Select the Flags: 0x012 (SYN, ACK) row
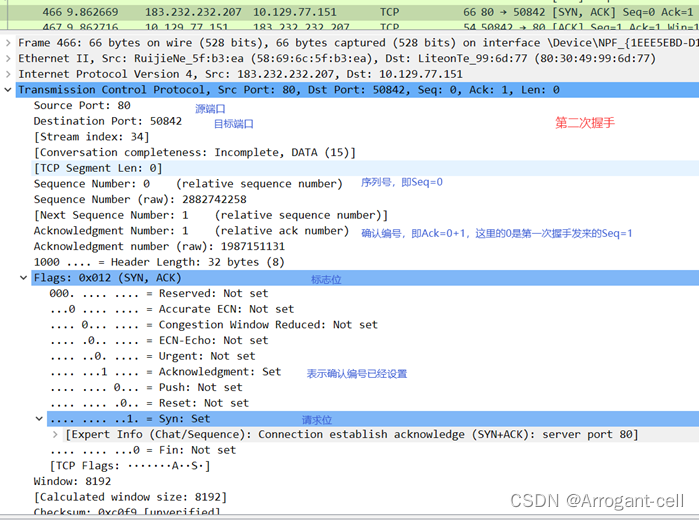Screen dimensions: 699x520 pos(365,278)
